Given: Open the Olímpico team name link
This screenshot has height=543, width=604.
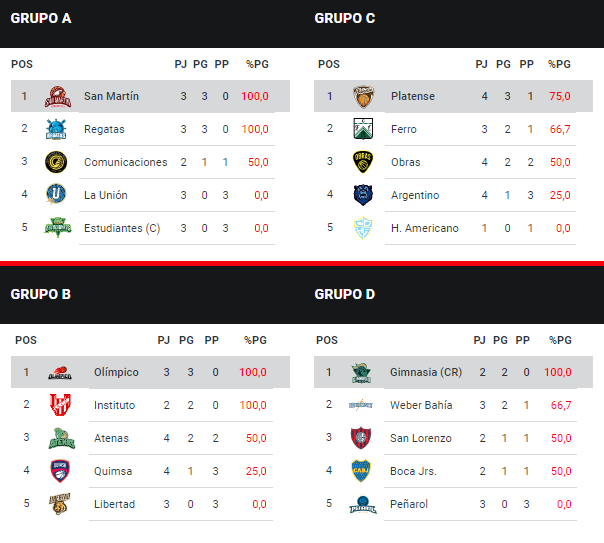Looking at the screenshot, I should click(x=116, y=372).
